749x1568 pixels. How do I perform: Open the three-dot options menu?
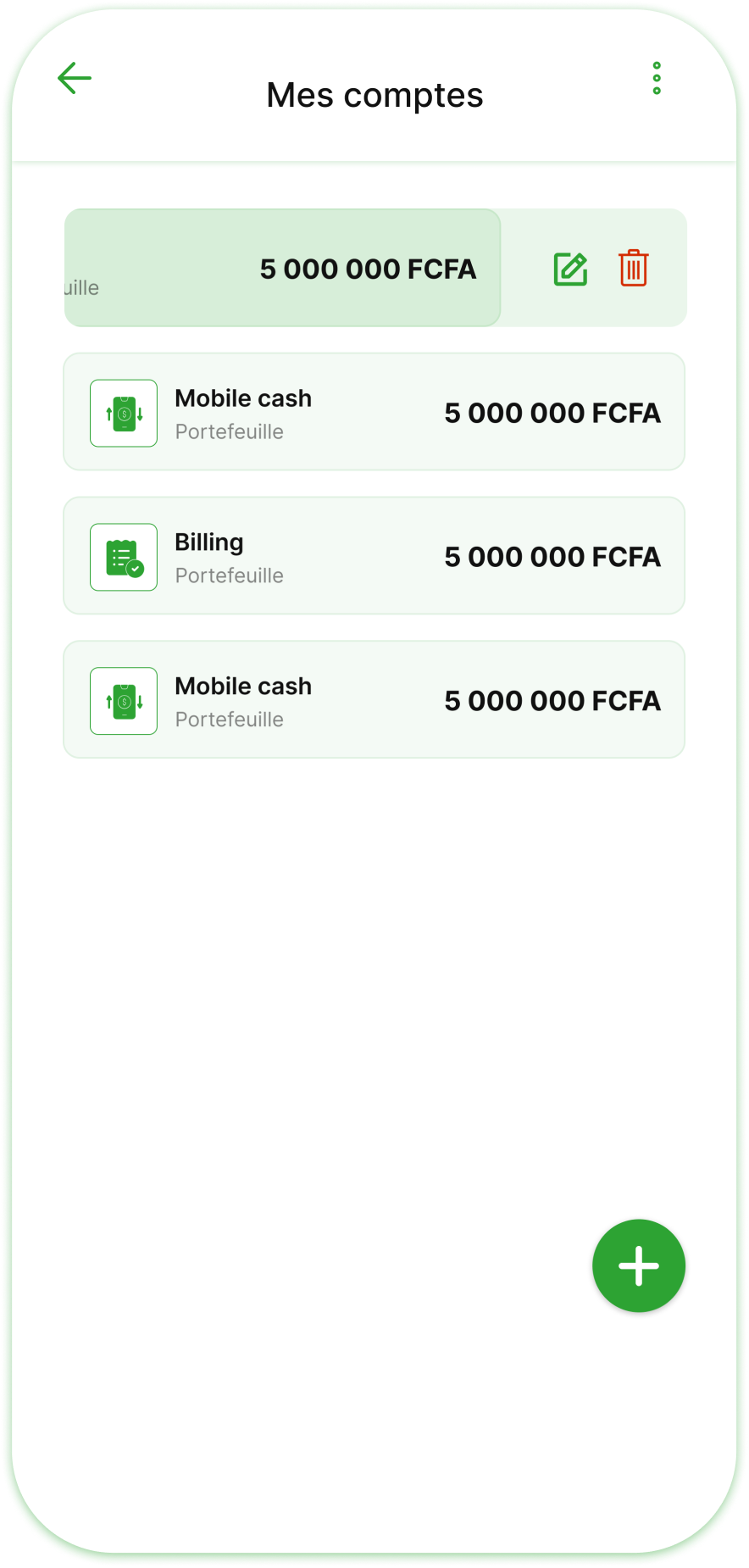pyautogui.click(x=657, y=78)
